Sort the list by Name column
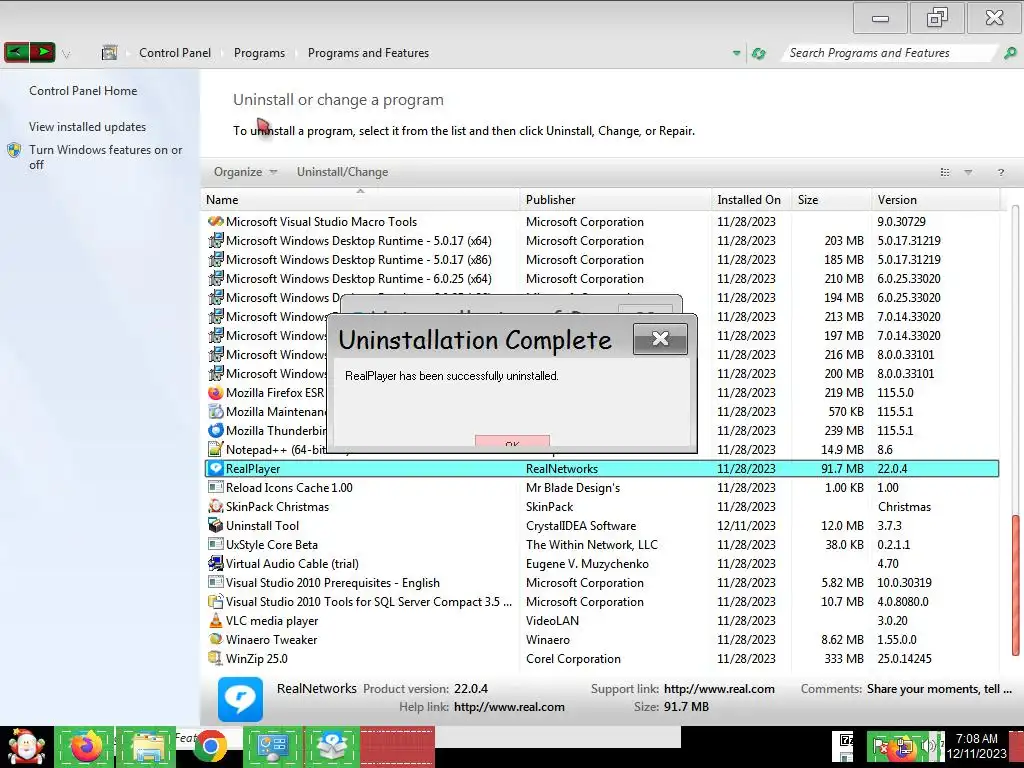Viewport: 1024px width, 768px height. pos(360,200)
